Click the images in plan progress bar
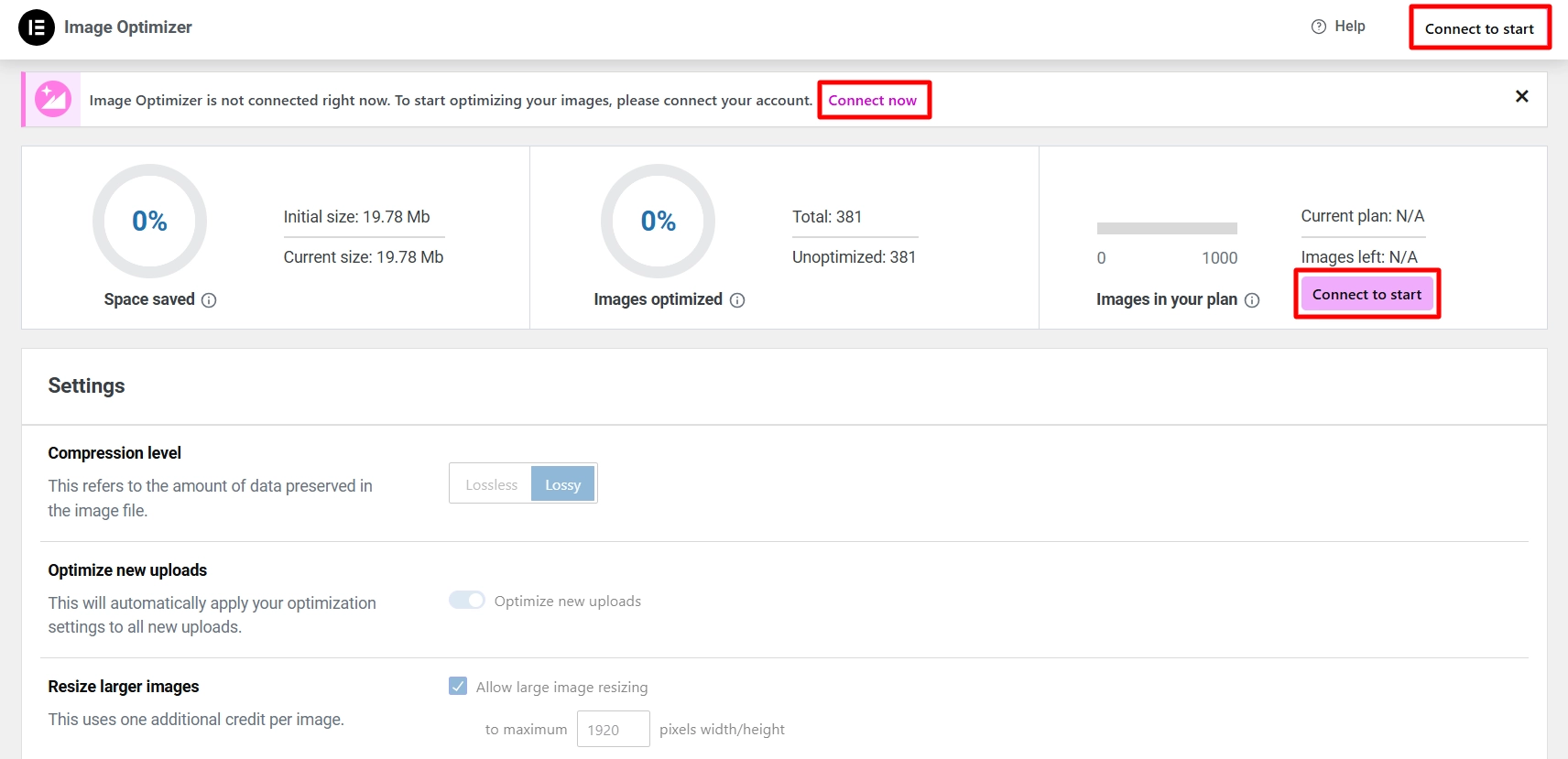The width and height of the screenshot is (1568, 759). (x=1167, y=228)
